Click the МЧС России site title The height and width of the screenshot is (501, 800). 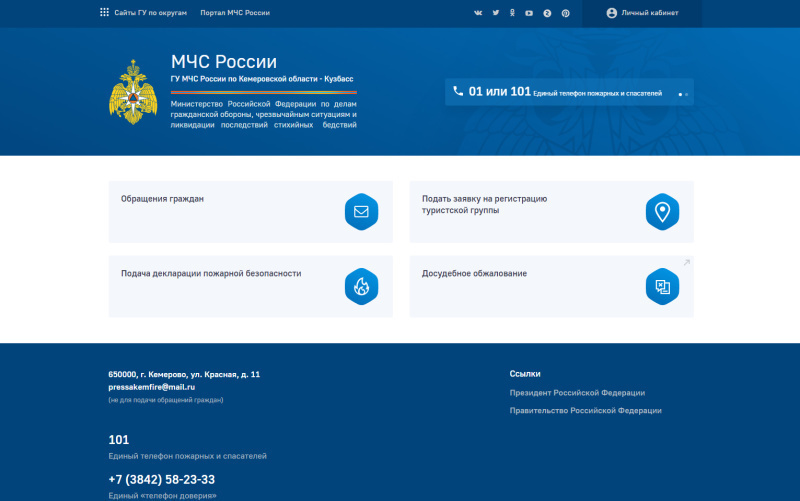[x=224, y=62]
